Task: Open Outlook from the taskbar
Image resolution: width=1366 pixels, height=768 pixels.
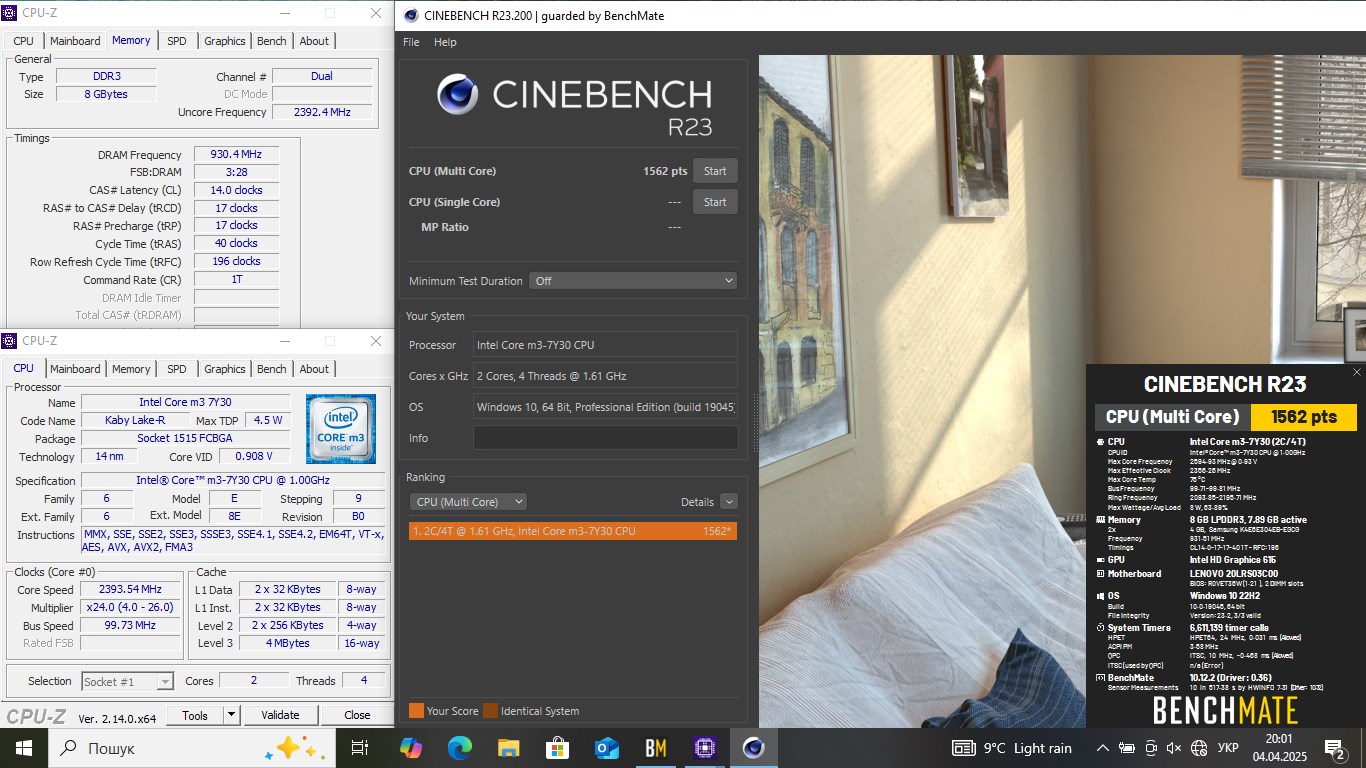Action: coord(606,748)
